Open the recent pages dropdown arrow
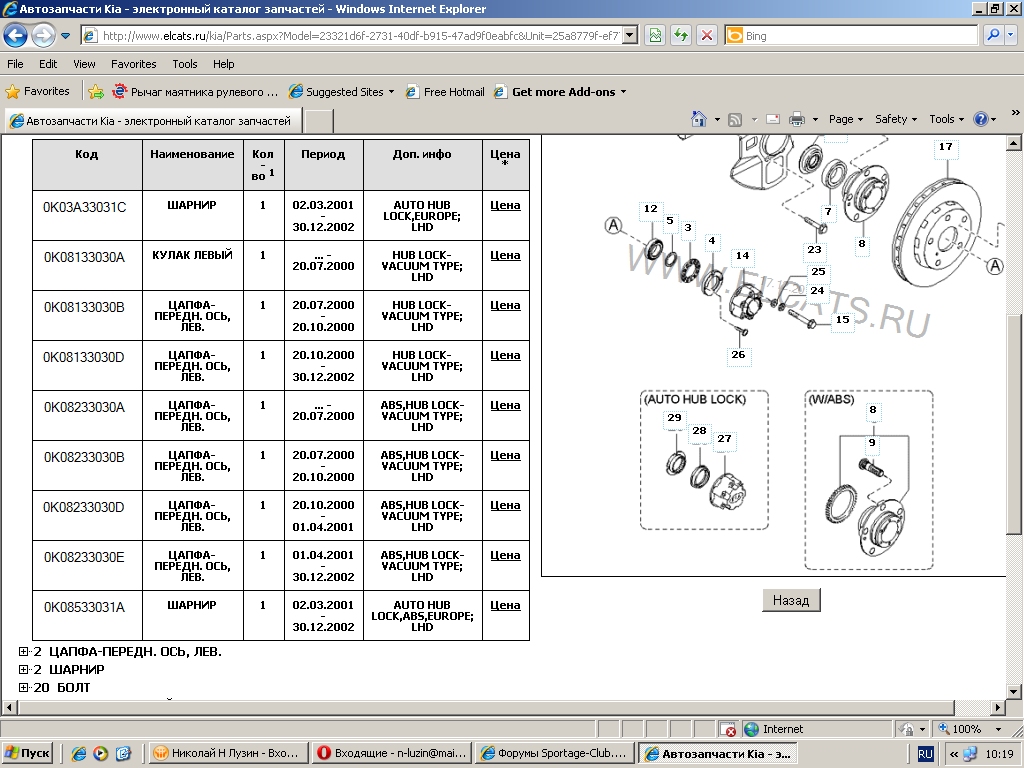 pyautogui.click(x=65, y=36)
